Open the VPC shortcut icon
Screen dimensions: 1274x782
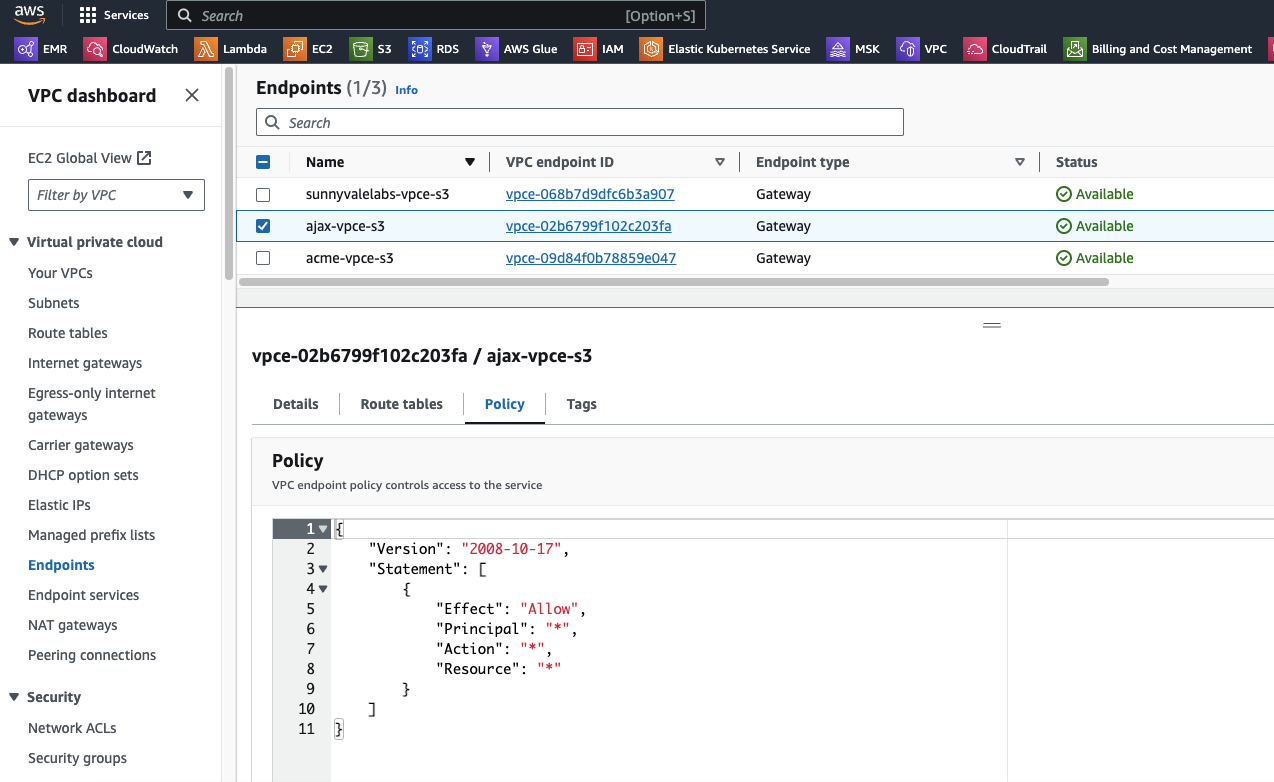[908, 49]
